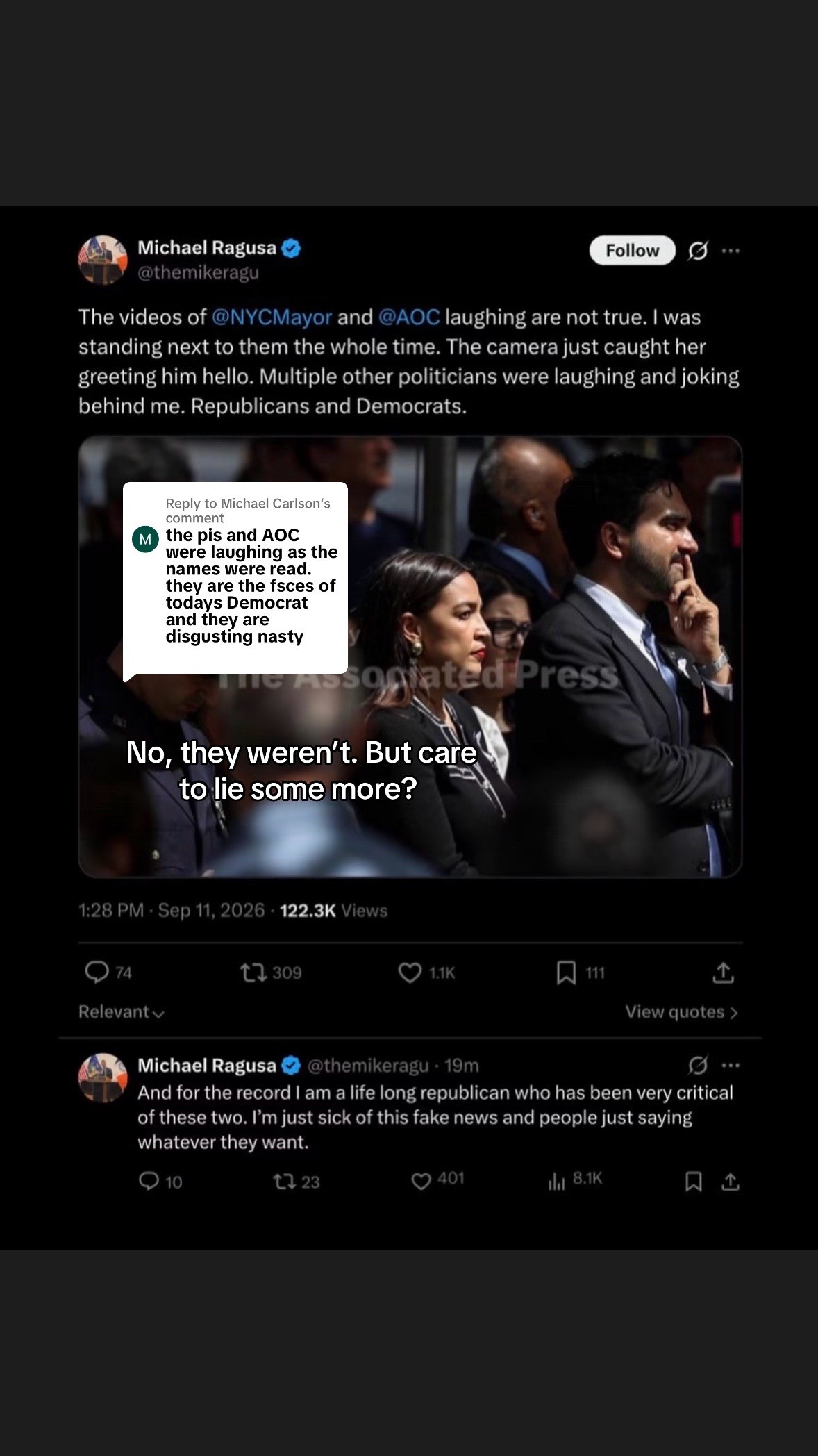Click the Reply to Michael Carlson's comment sticker
Viewport: 818px width, 1456px height.
[x=235, y=578]
